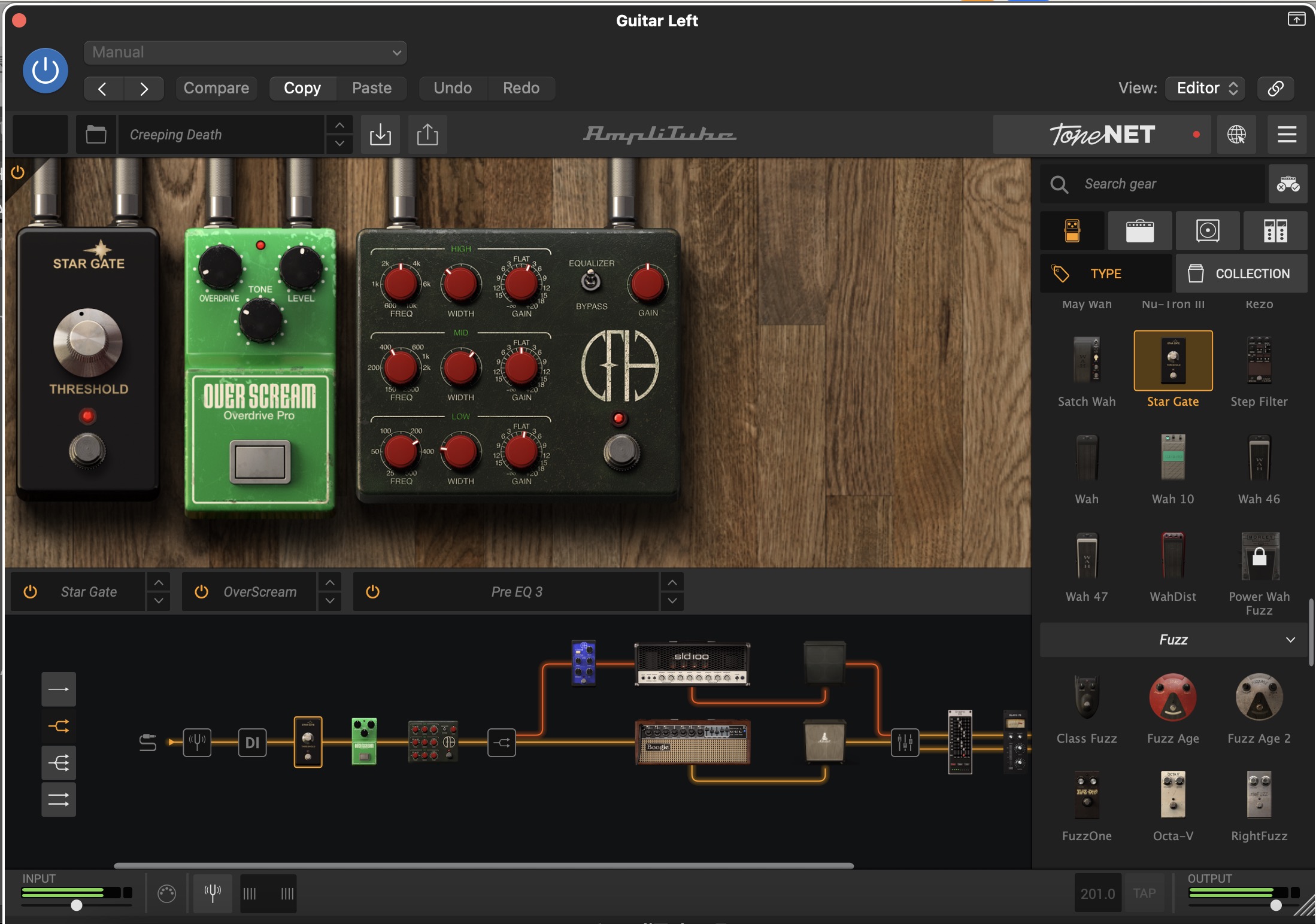Stomp the OverScream footswitch
1316x924 pixels.
point(260,462)
